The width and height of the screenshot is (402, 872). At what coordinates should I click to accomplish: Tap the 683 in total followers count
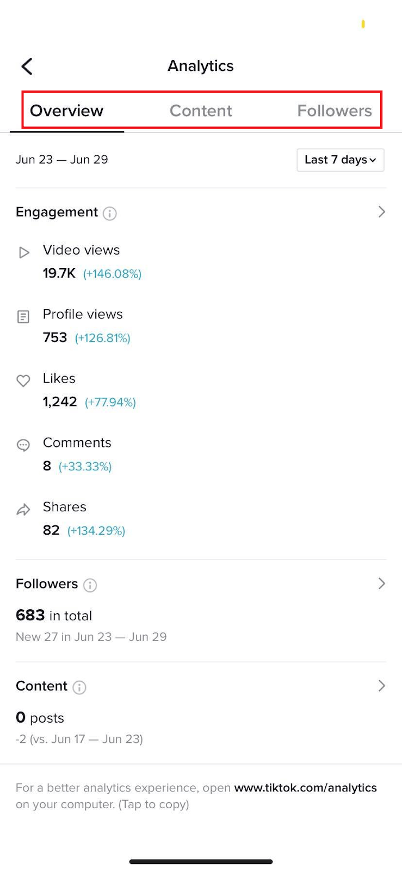[54, 616]
